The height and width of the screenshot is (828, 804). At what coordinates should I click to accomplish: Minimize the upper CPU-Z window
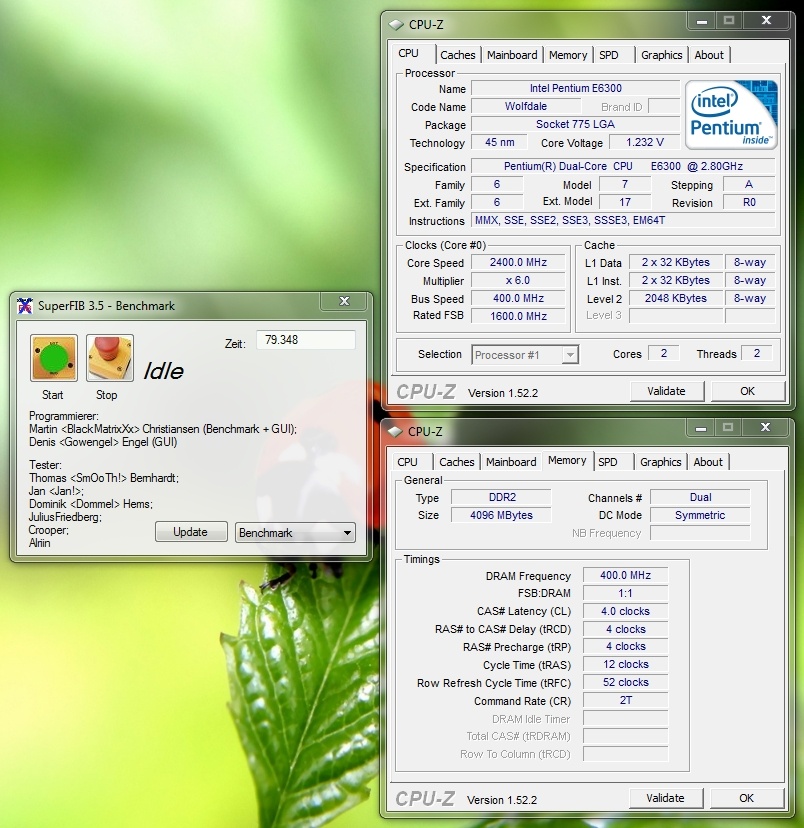[x=702, y=21]
